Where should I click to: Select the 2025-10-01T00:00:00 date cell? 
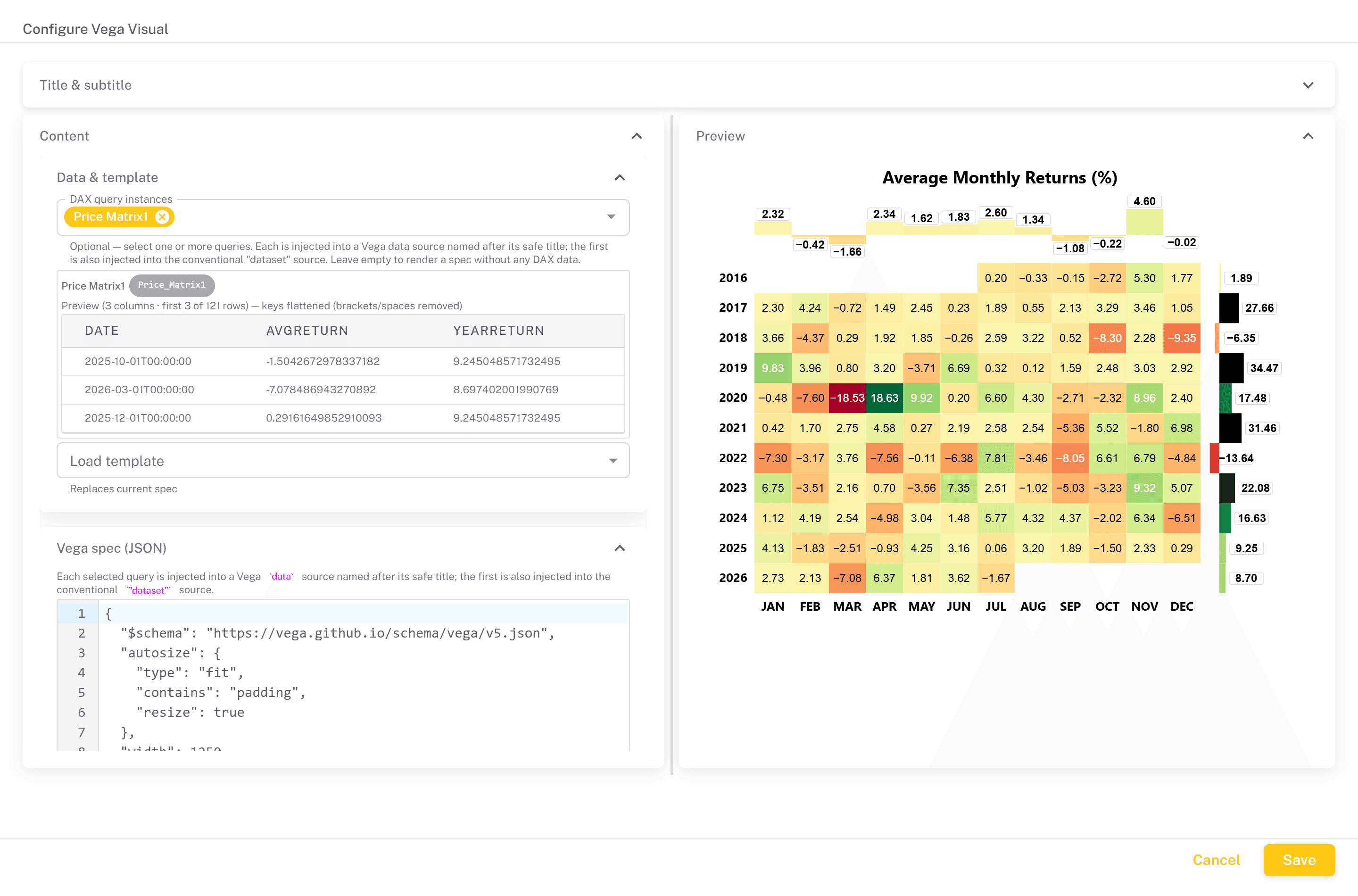click(138, 361)
